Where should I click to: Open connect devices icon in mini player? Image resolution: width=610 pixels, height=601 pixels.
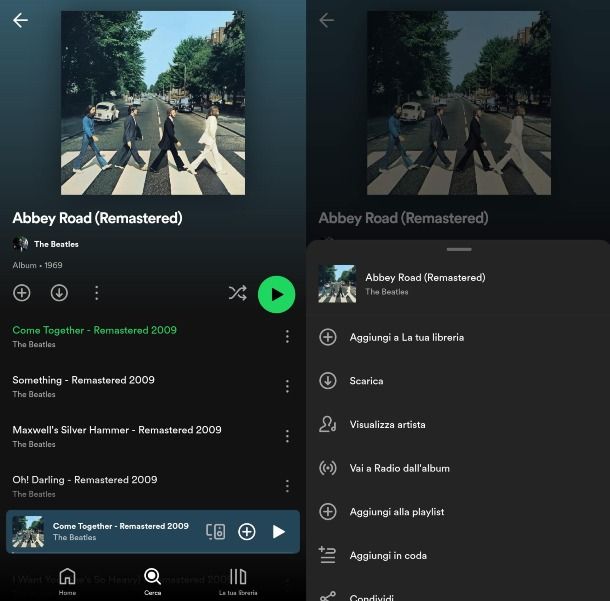[x=216, y=532]
